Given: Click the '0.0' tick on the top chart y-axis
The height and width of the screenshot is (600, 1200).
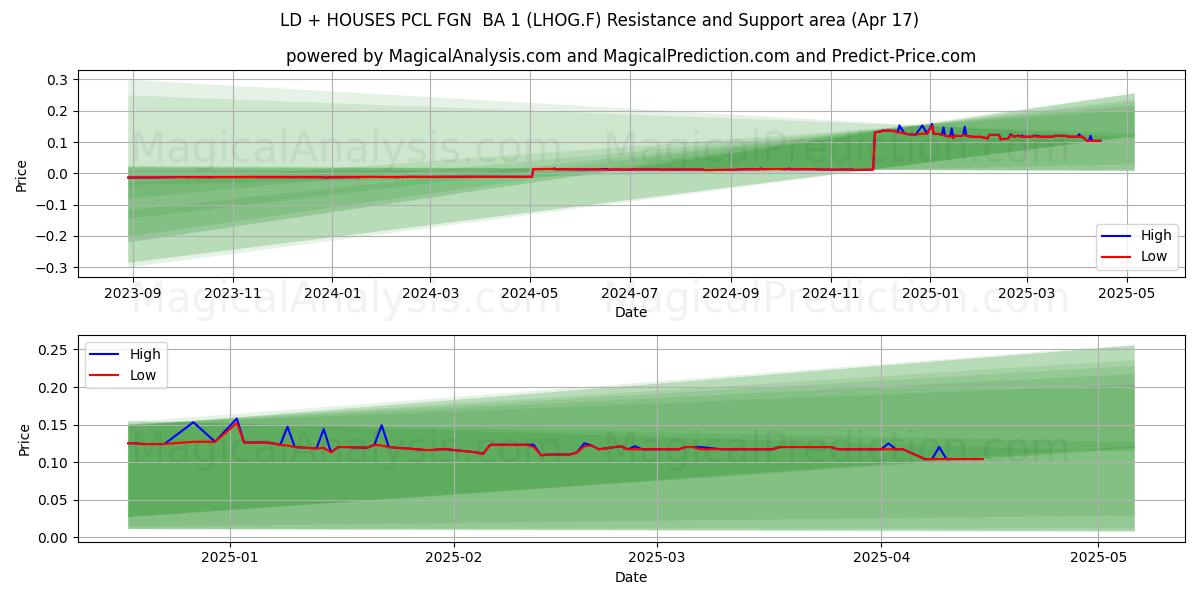Looking at the screenshot, I should (58, 174).
